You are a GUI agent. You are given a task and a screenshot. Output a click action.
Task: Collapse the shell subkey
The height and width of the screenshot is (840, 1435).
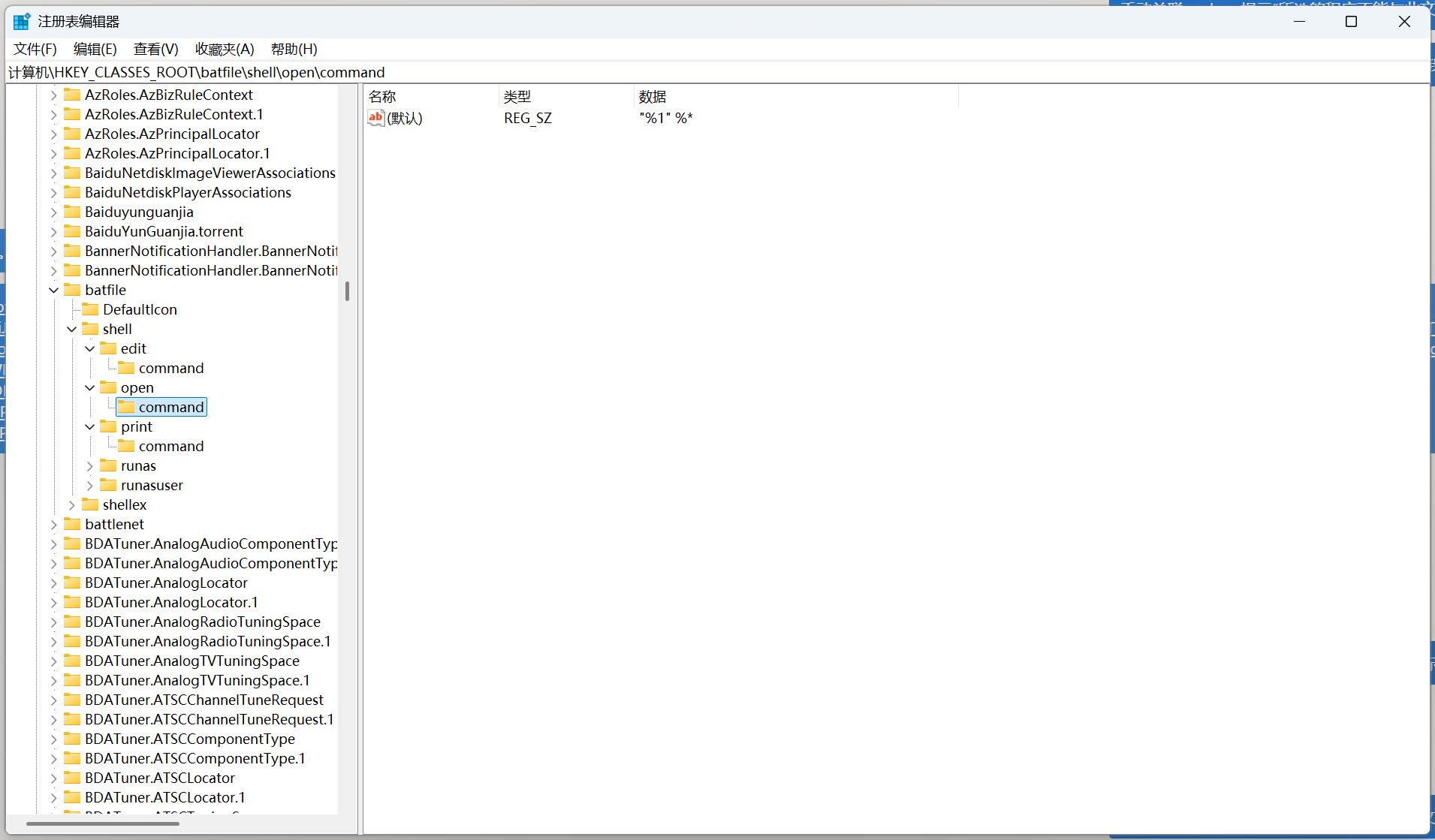pyautogui.click(x=71, y=329)
